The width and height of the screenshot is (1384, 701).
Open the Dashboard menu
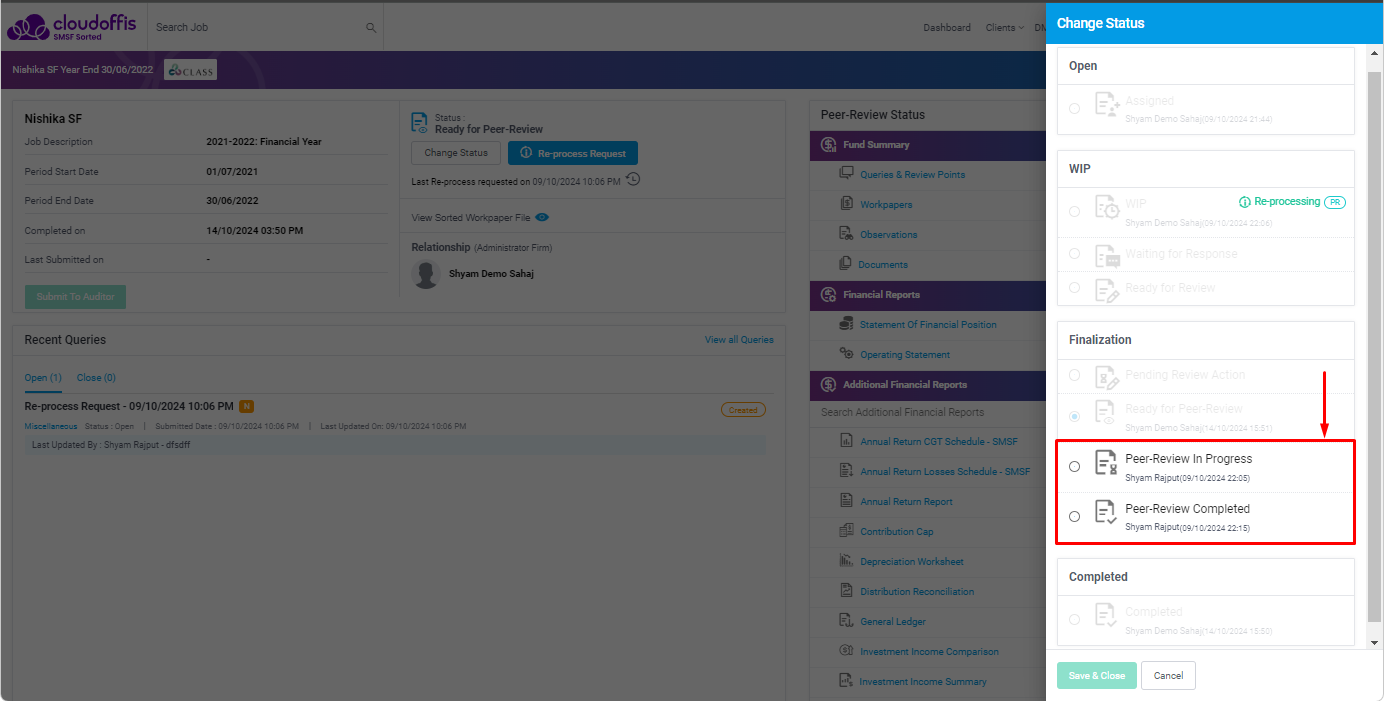pyautogui.click(x=947, y=28)
